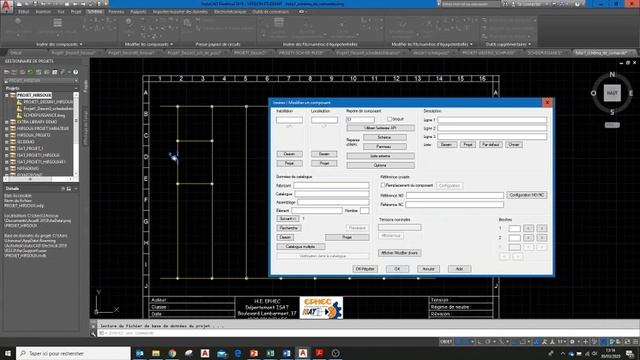Open Chrome from the taskbar
This screenshot has height=360, width=640.
pos(172,353)
